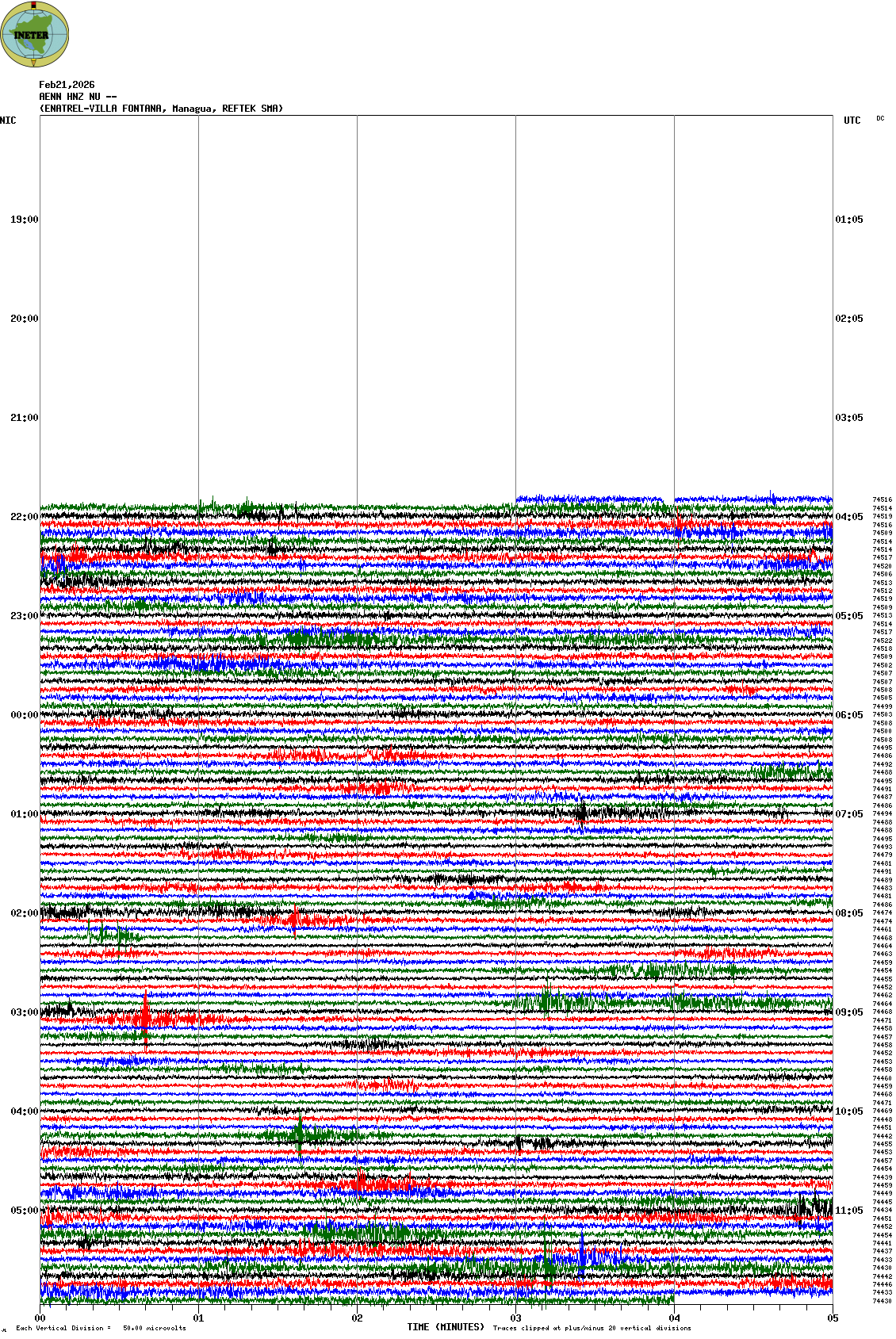Click the Traces clipped footnote text
Image resolution: width=896 pixels, height=1339 pixels.
(592, 1328)
